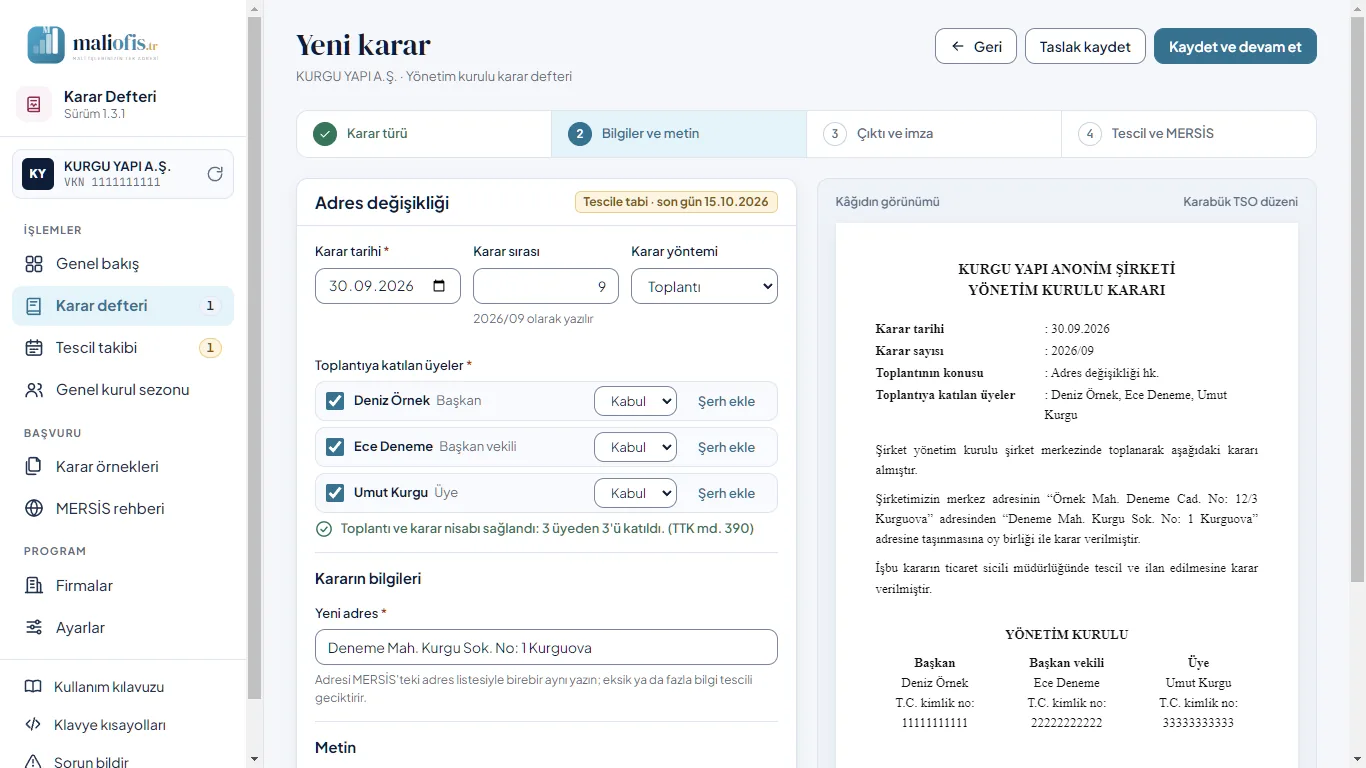Click Şerh ekle for Ece Deneme

pyautogui.click(x=726, y=447)
